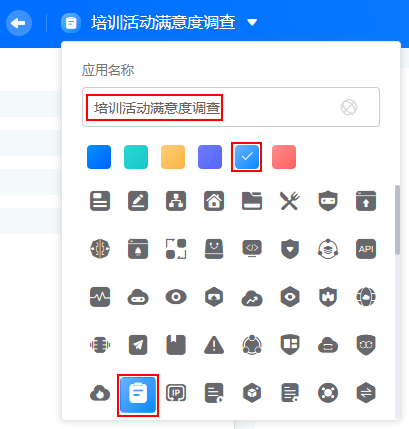Choose the house icon
Viewport: 409px width, 429px height.
[x=214, y=201]
